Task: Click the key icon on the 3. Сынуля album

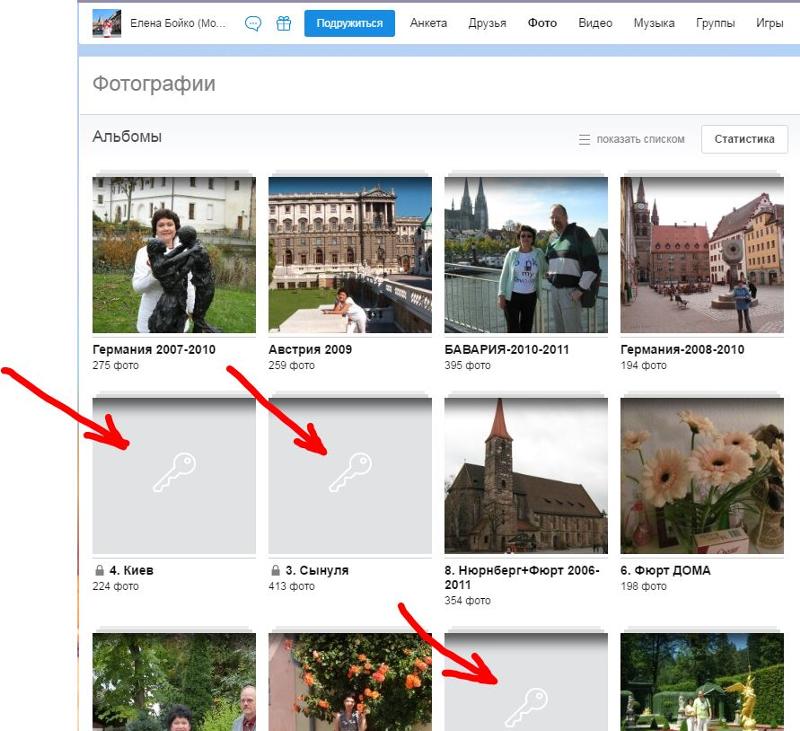Action: 350,472
